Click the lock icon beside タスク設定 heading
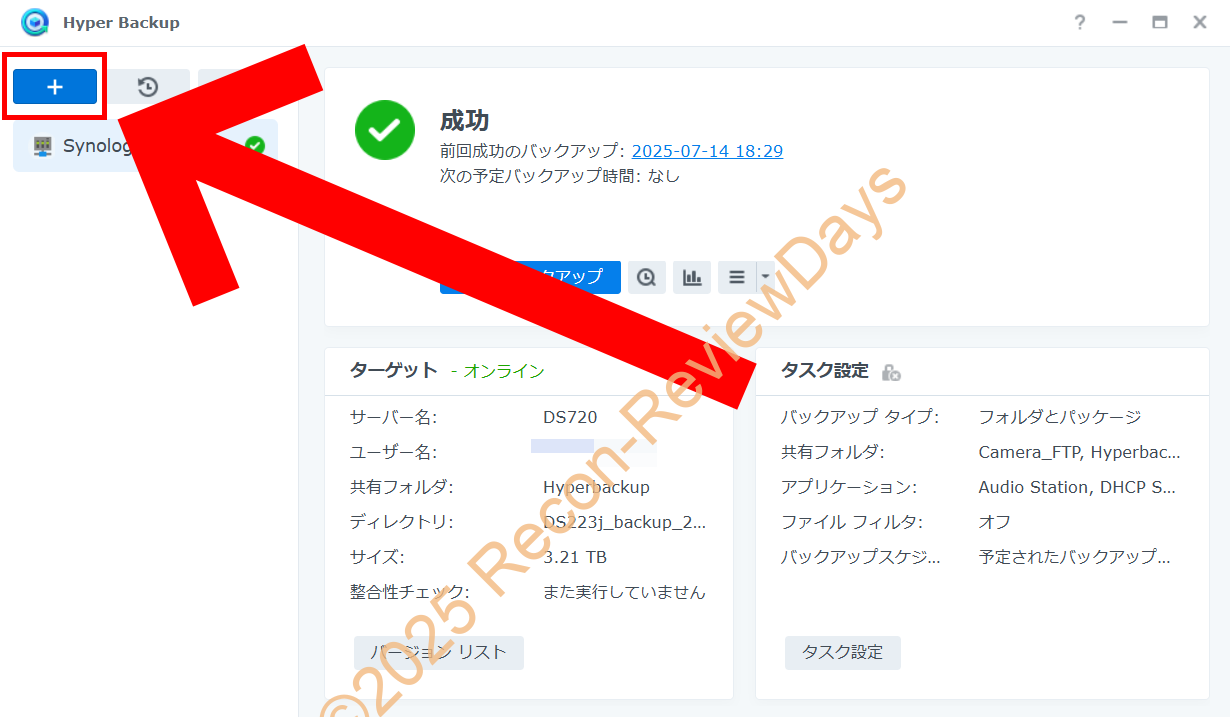This screenshot has height=717, width=1230. click(x=891, y=372)
